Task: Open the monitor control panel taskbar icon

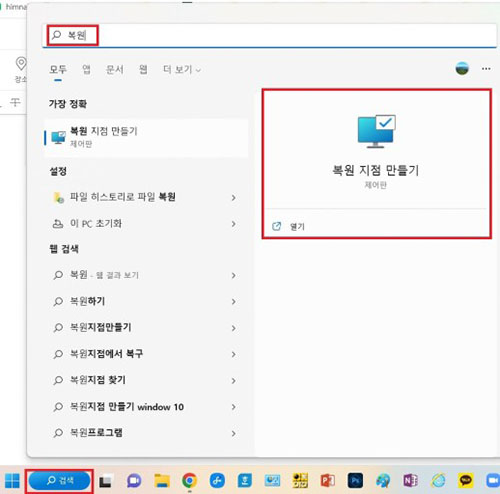Action: [x=272, y=481]
